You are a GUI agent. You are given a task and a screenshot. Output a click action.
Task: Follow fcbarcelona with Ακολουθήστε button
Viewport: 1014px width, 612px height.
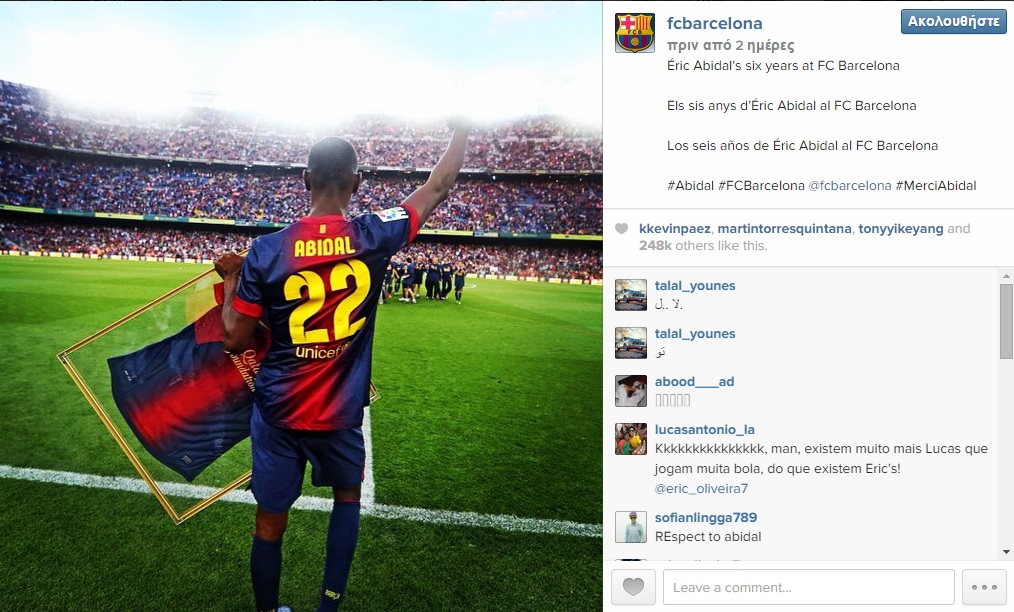[953, 21]
